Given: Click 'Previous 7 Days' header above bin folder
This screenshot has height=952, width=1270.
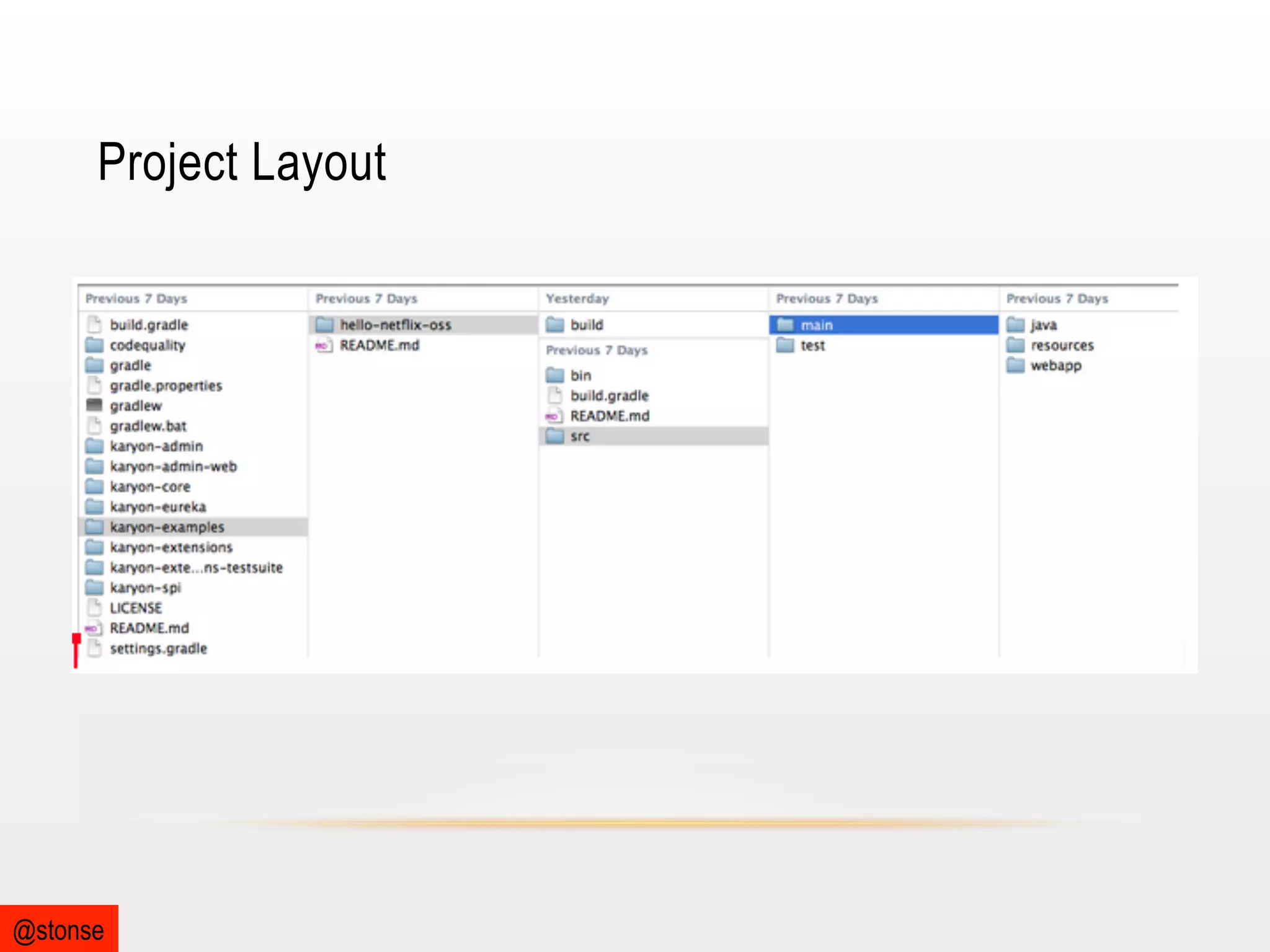Looking at the screenshot, I should 597,350.
